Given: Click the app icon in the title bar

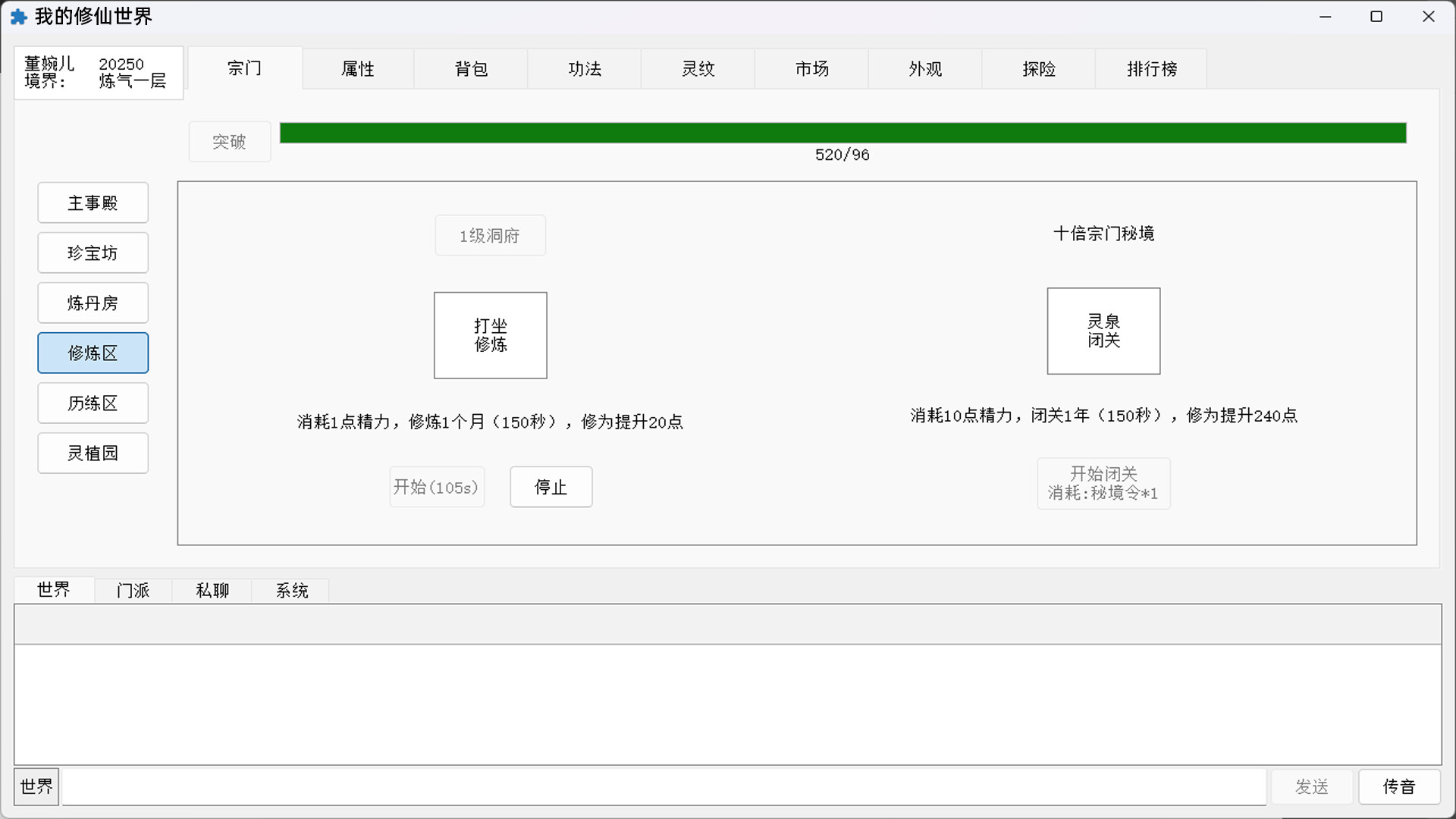Looking at the screenshot, I should coord(17,16).
